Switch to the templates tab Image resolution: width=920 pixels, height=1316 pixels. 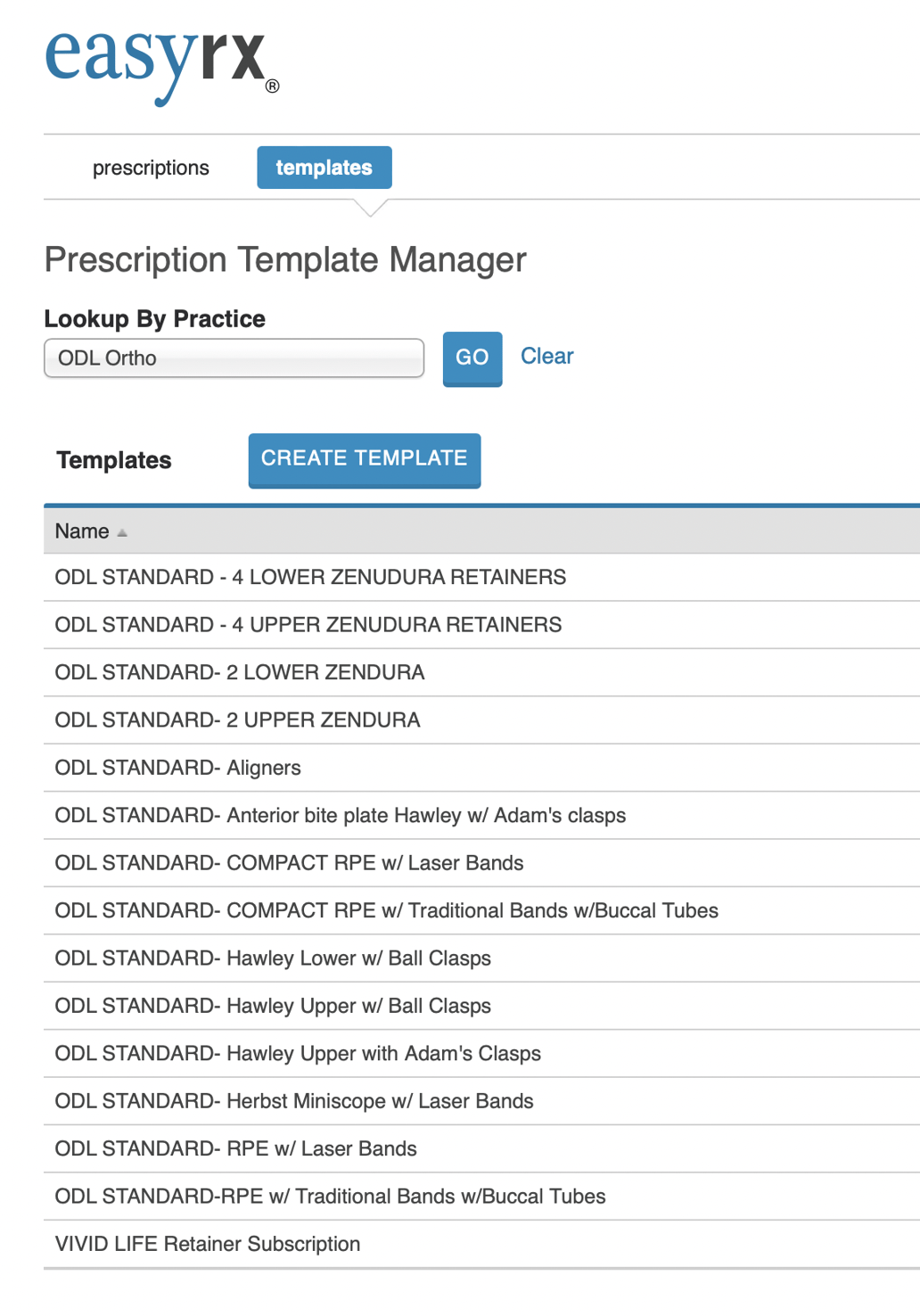(324, 168)
